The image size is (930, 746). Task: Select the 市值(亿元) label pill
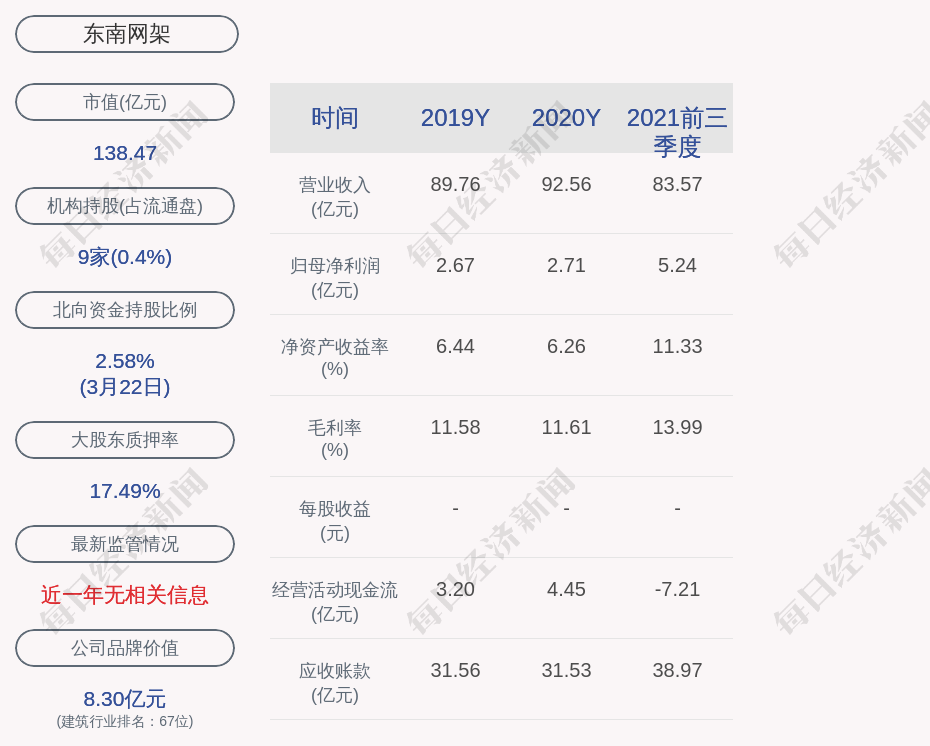125,102
